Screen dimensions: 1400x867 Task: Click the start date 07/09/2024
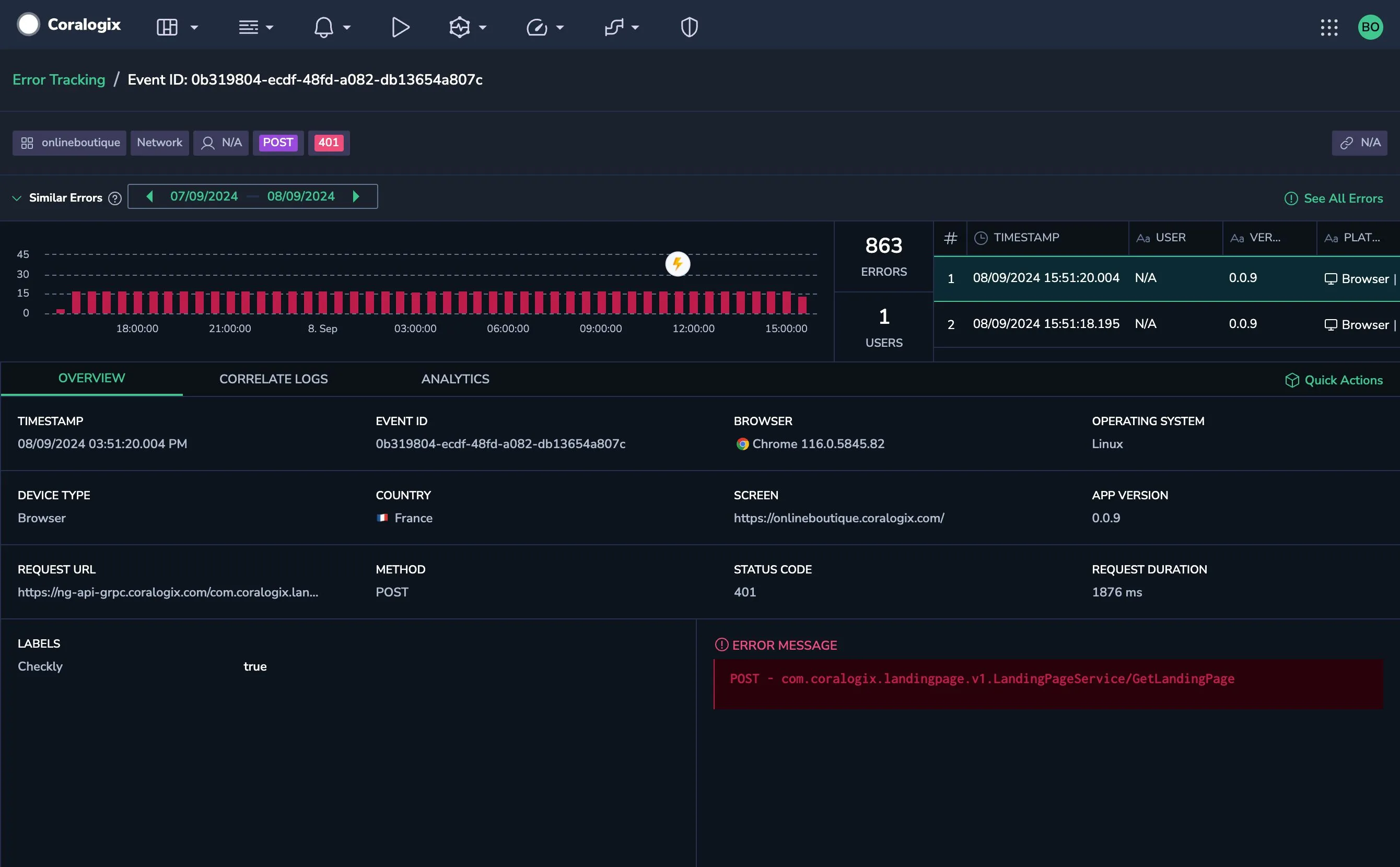pyautogui.click(x=204, y=196)
